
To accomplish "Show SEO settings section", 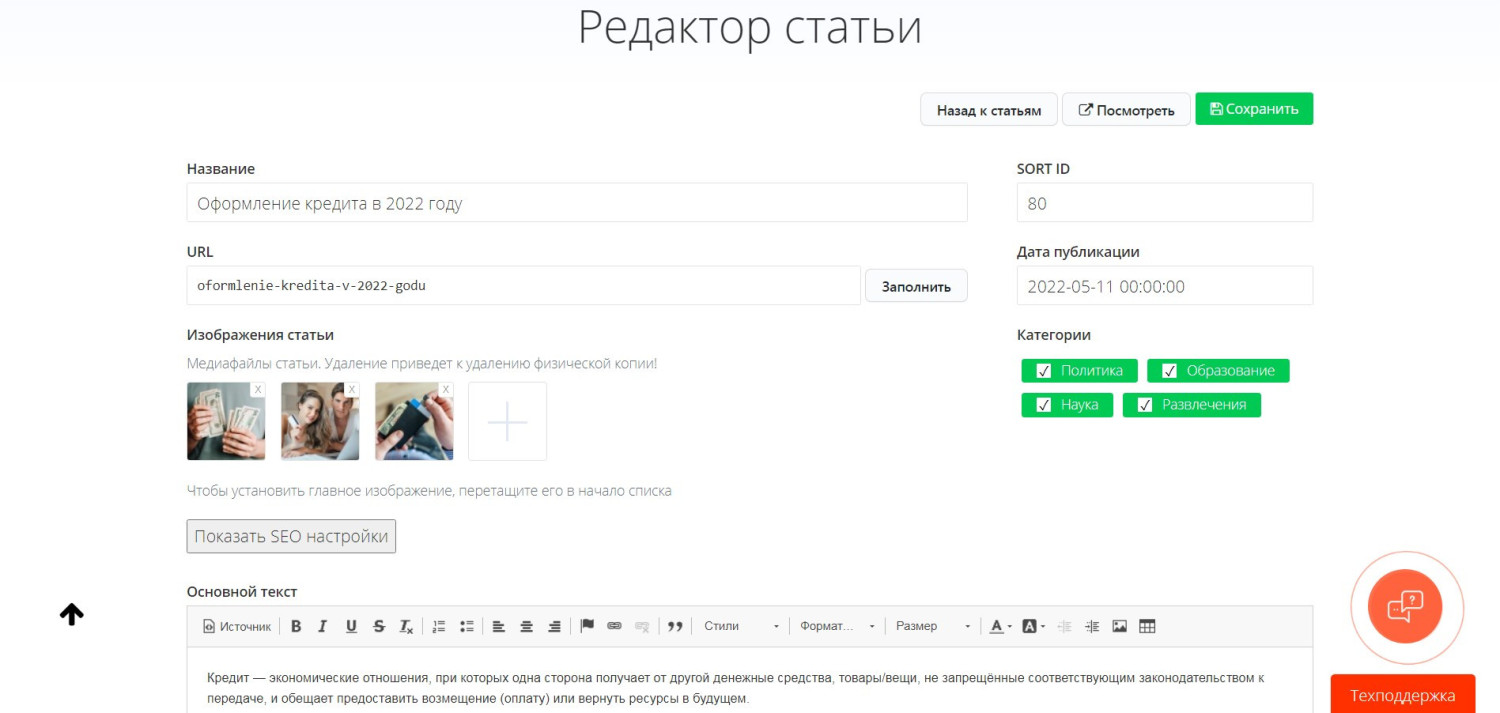I will pos(291,536).
